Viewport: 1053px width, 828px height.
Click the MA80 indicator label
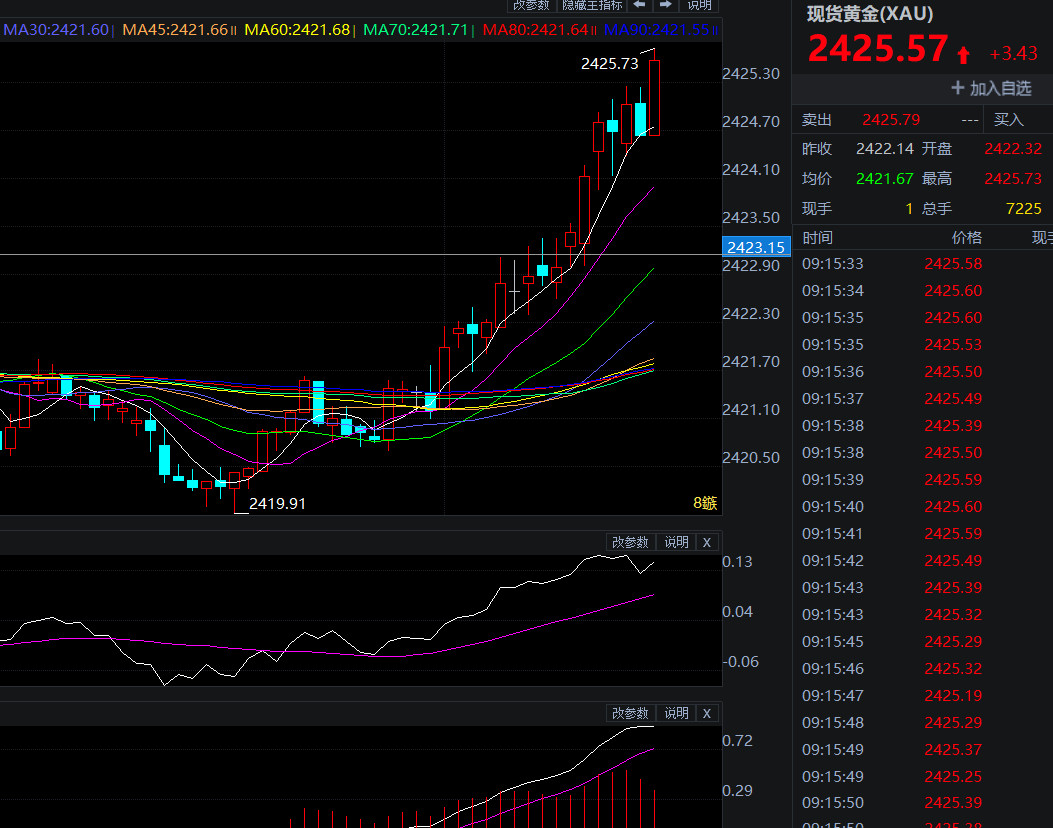click(x=535, y=30)
